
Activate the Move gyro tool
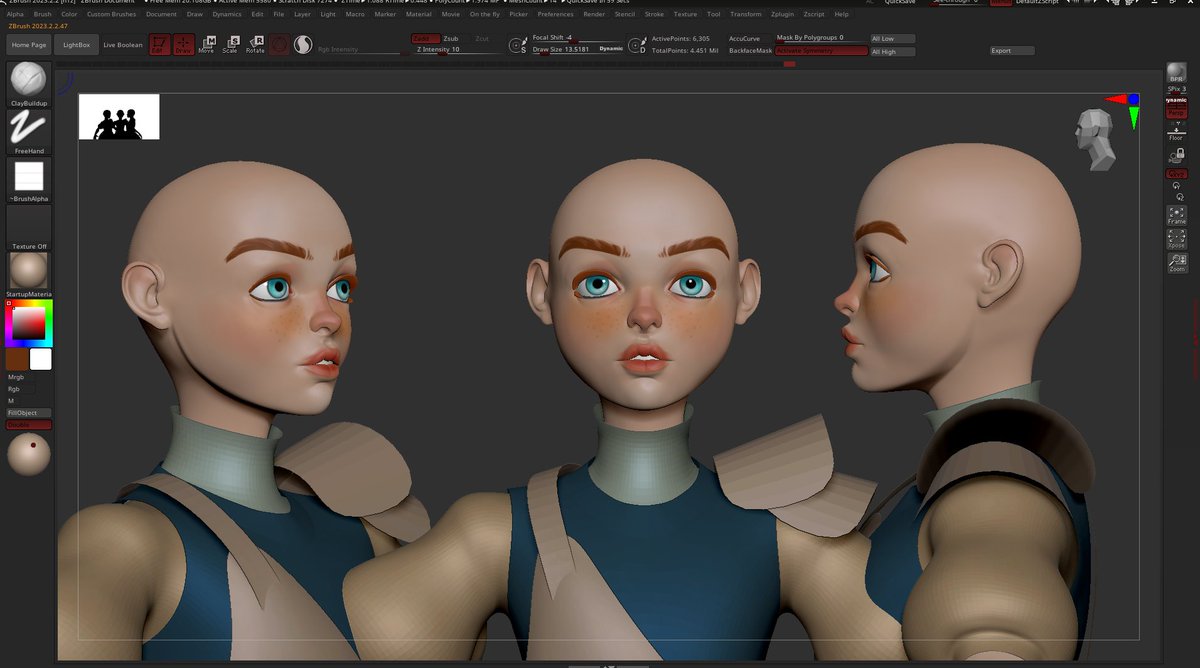(x=206, y=42)
